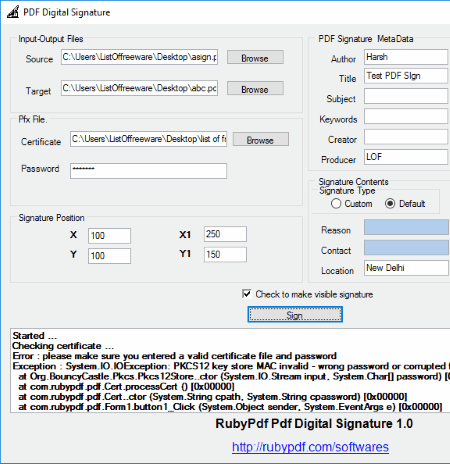Click the empty Subject field
450x464 pixels.
pyautogui.click(x=406, y=96)
